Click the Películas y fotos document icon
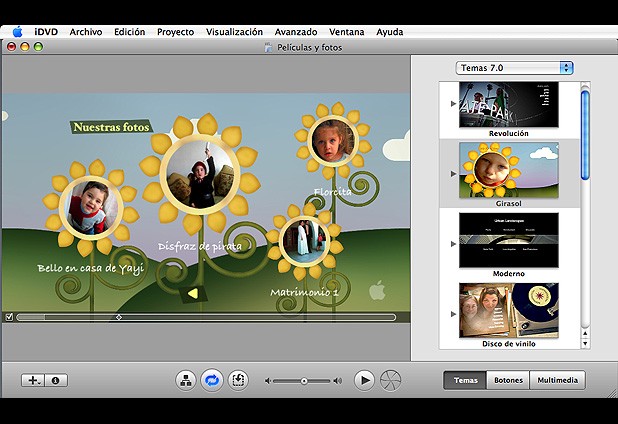 point(268,47)
